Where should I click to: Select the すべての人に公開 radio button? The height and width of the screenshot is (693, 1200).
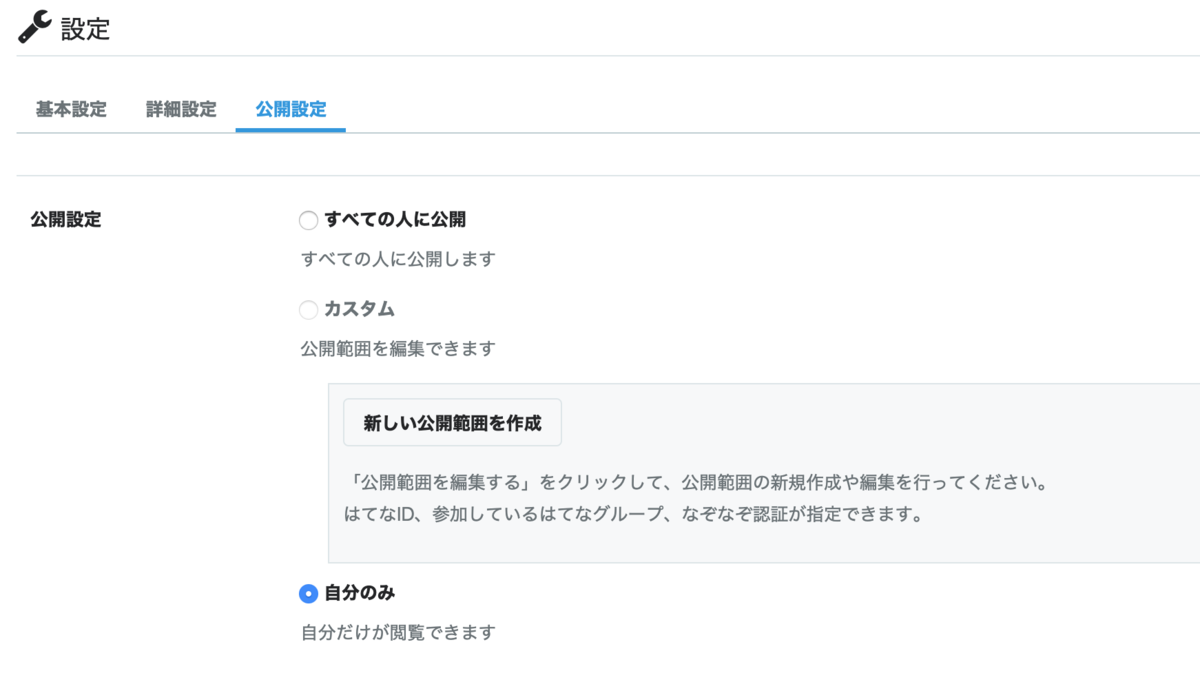(x=308, y=220)
